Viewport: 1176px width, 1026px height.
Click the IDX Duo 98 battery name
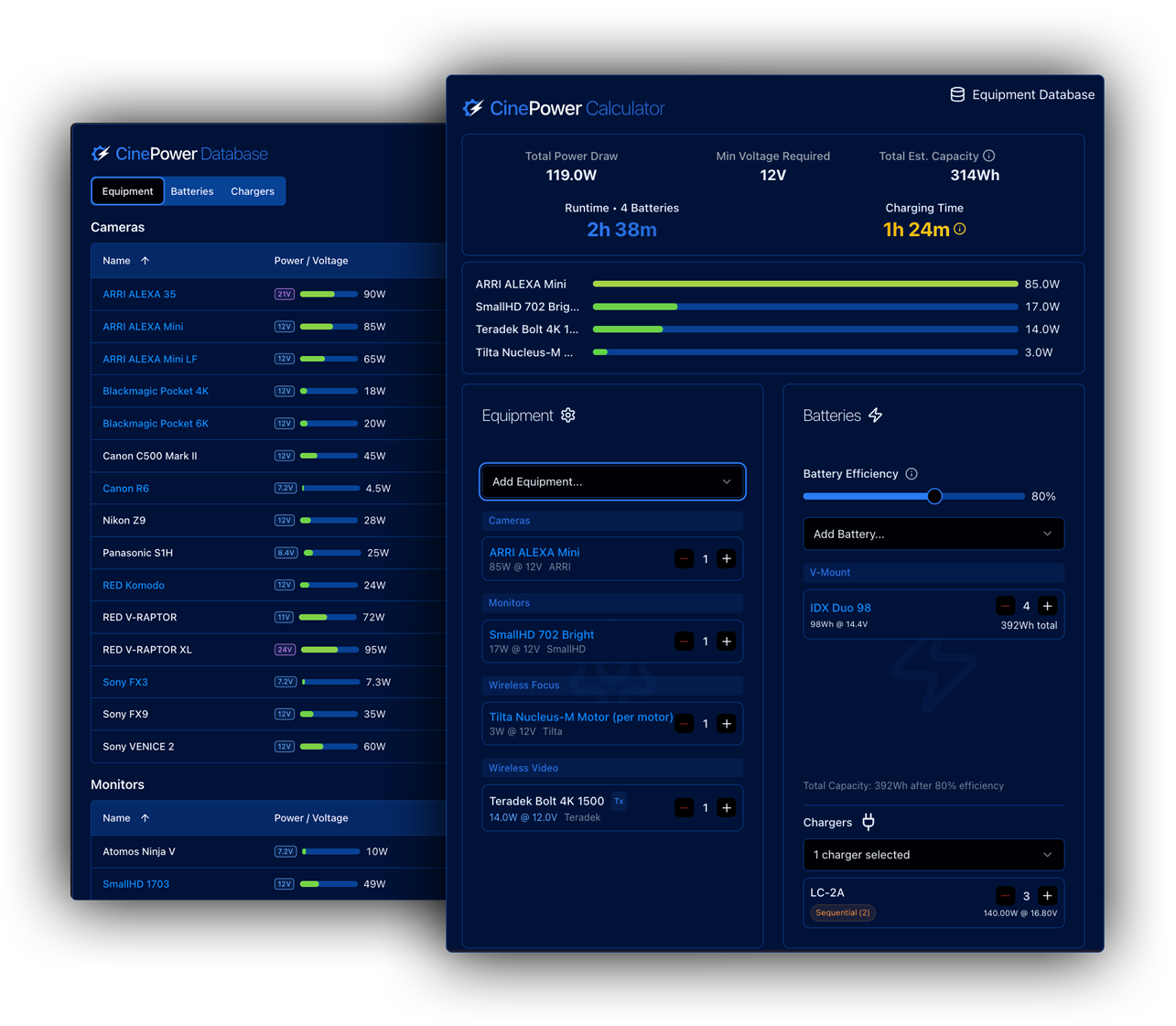(840, 608)
